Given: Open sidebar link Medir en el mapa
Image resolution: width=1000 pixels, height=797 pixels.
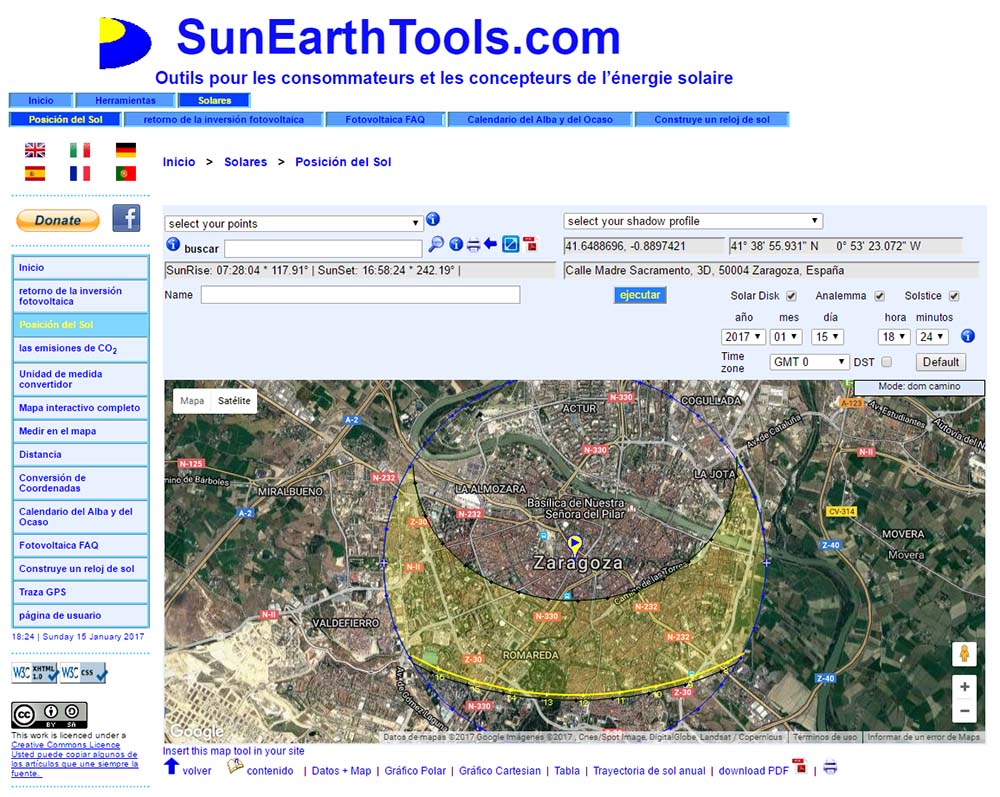Looking at the screenshot, I should click(x=81, y=431).
